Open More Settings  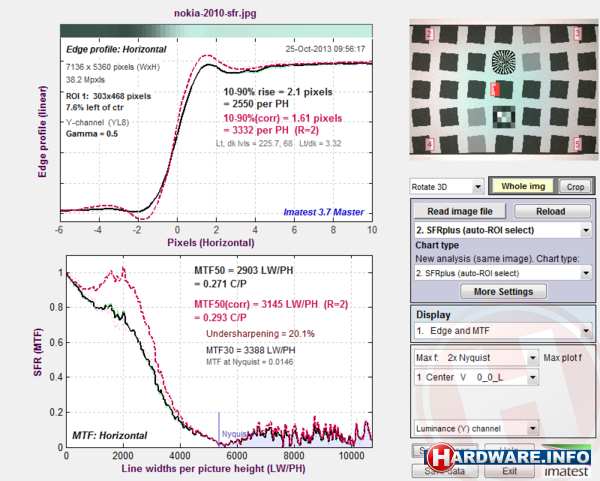pyautogui.click(x=502, y=293)
